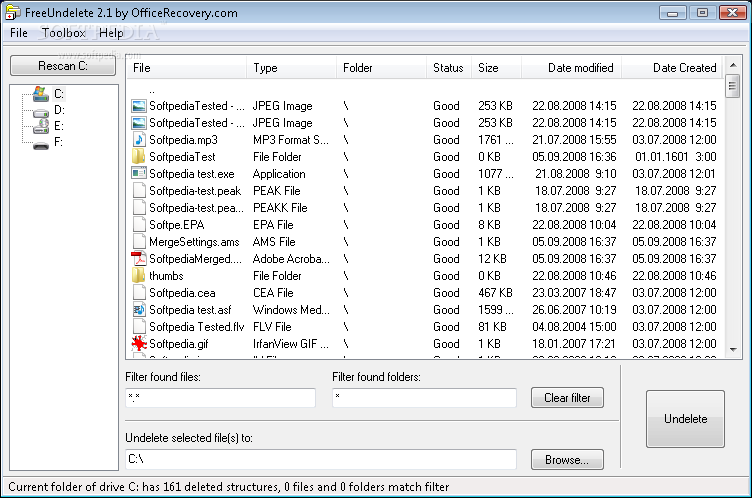Click the status bar deleted structures message
Image resolution: width=752 pixels, height=498 pixels.
(x=229, y=487)
